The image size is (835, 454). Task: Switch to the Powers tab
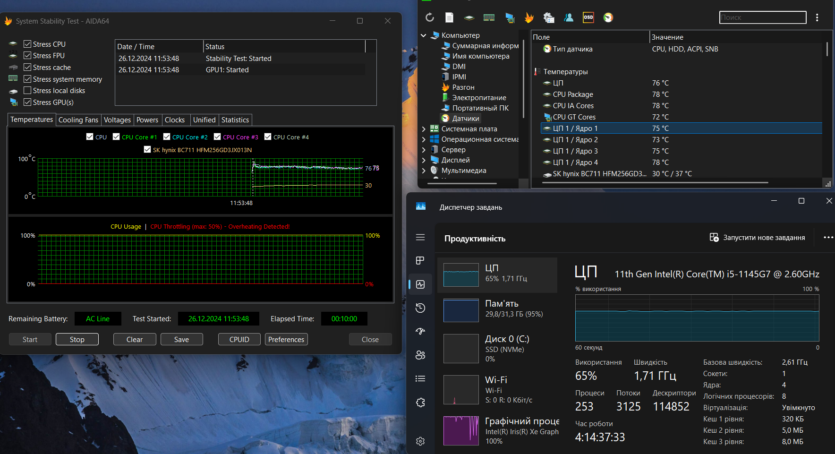(x=147, y=120)
